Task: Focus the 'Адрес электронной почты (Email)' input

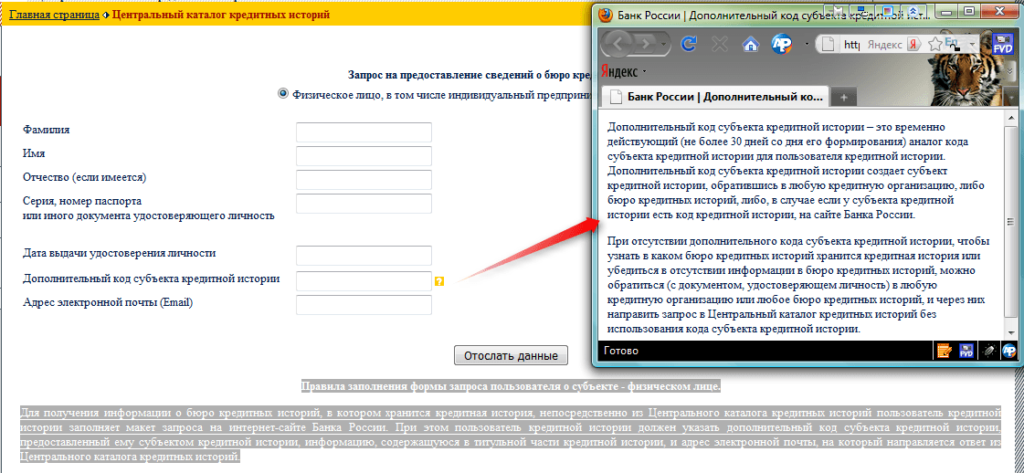Action: (x=363, y=305)
